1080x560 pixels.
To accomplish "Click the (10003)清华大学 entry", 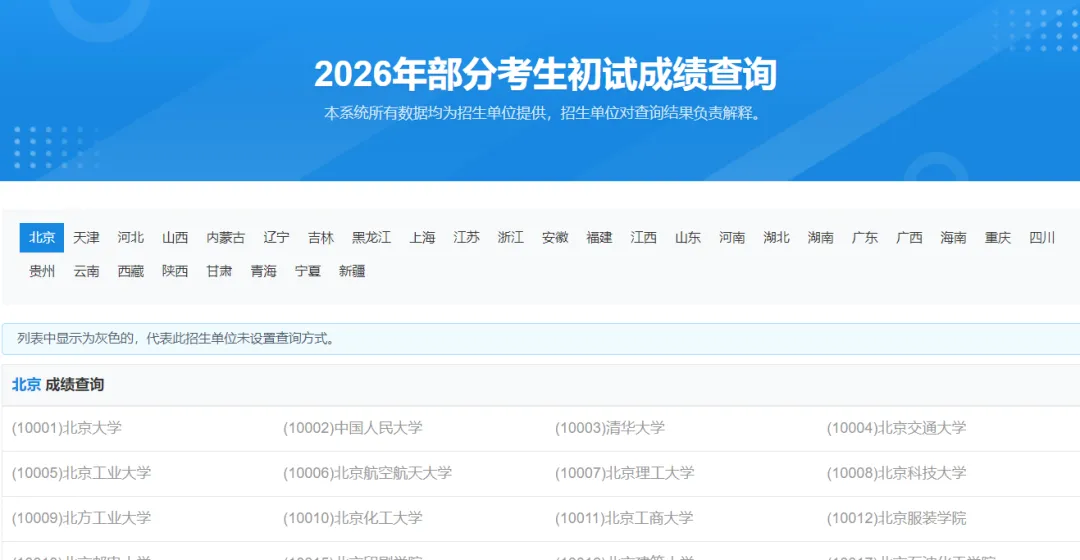I will (x=610, y=428).
